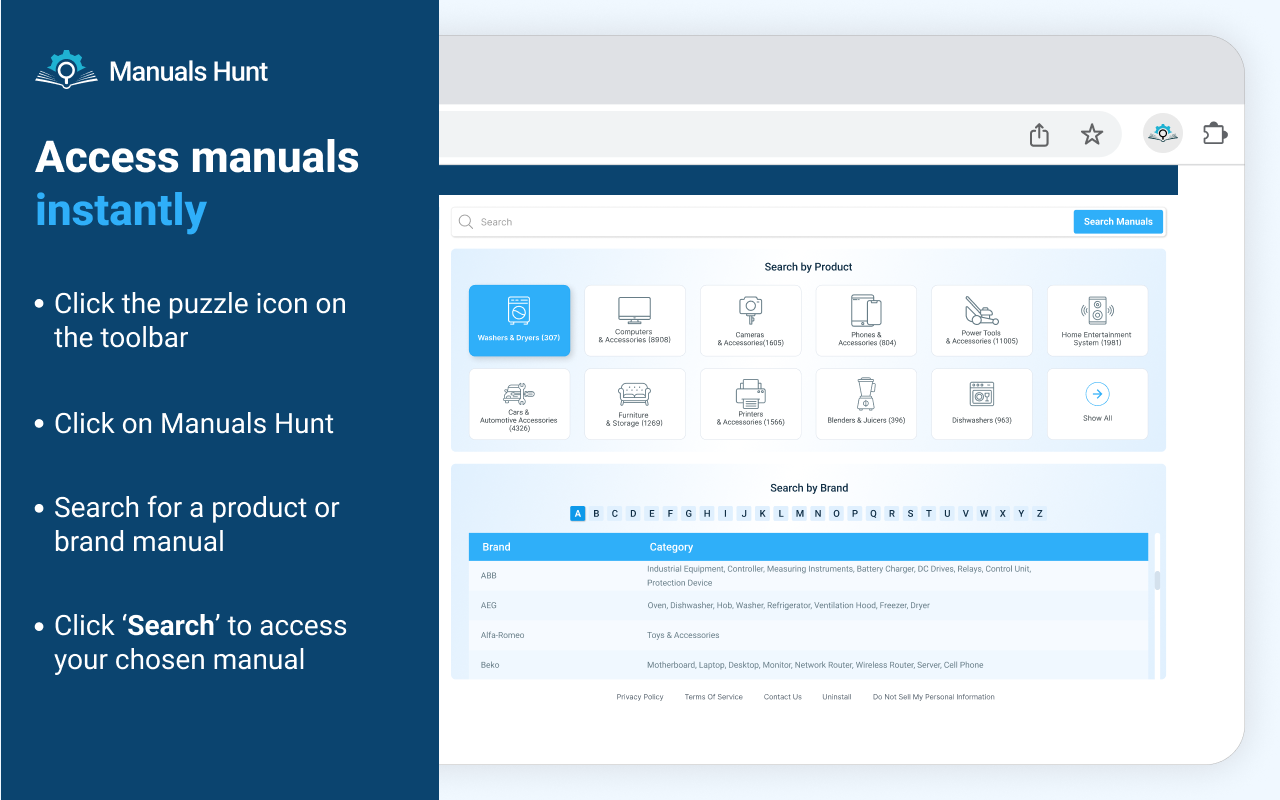
Task: Select letter C brand filter
Action: [615, 514]
